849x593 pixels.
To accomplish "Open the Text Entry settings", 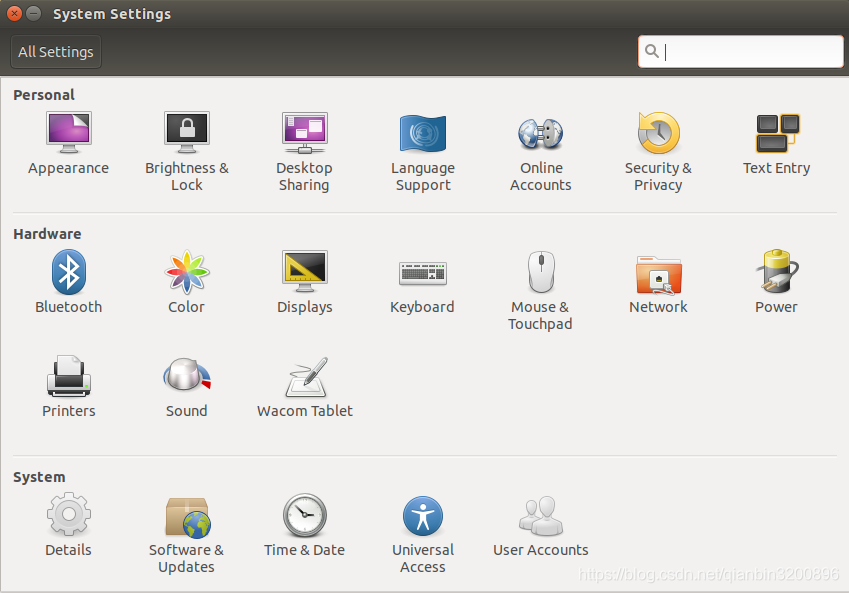I will (776, 143).
